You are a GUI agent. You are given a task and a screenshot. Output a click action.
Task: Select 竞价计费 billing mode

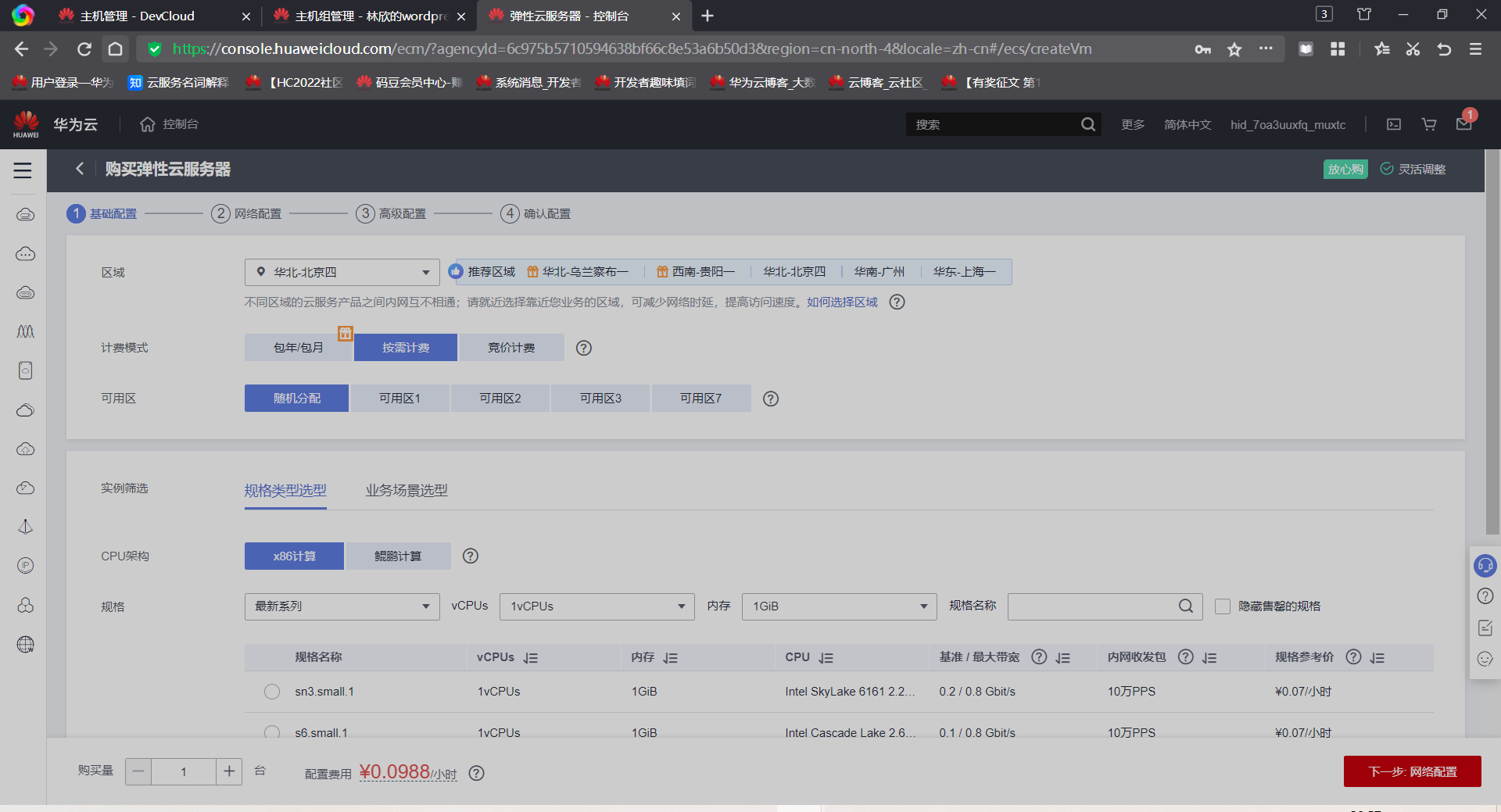click(511, 348)
